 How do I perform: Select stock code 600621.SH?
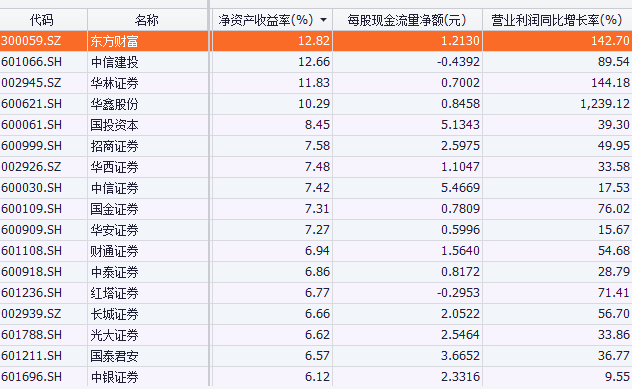[31, 104]
